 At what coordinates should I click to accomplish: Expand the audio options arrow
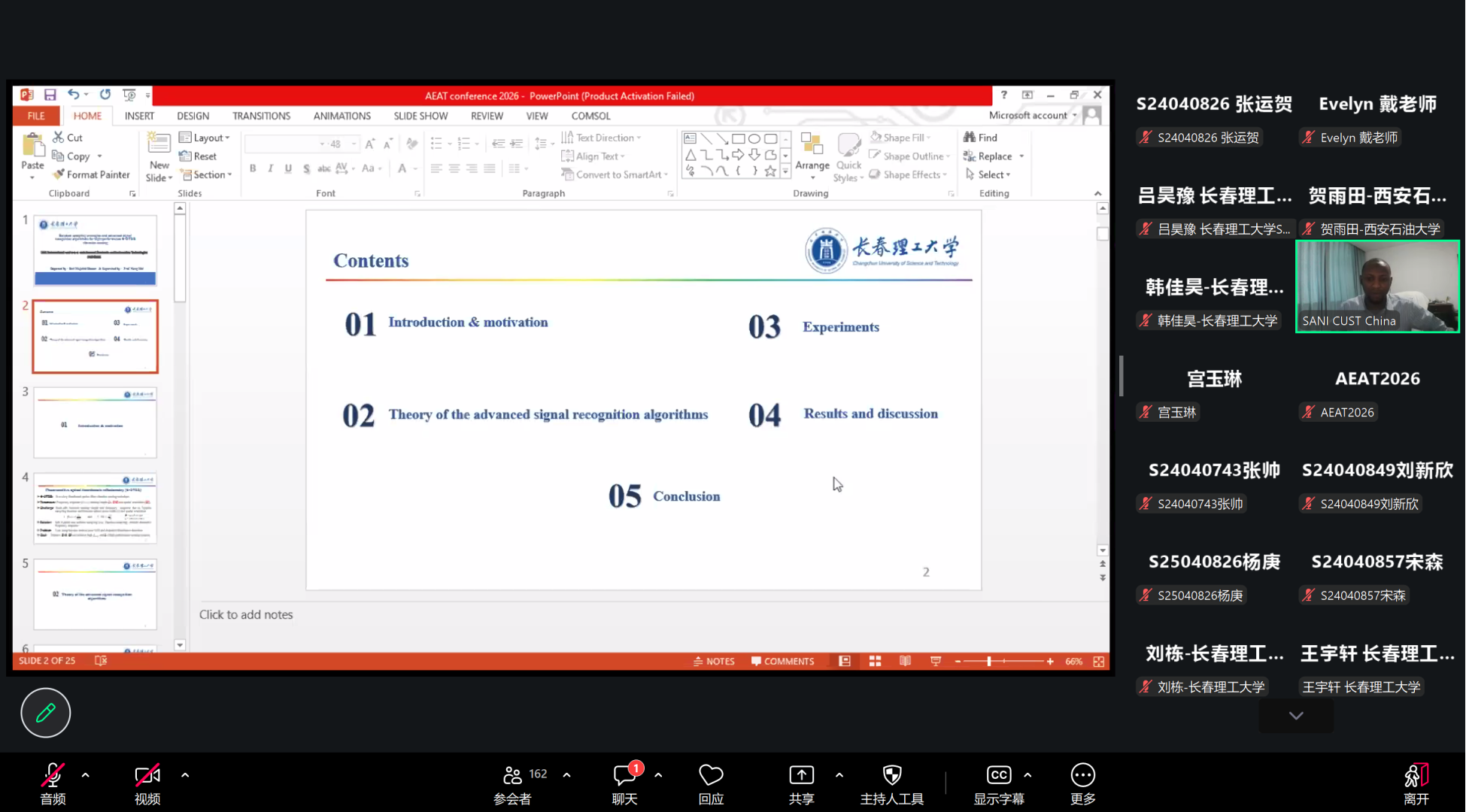[86, 774]
